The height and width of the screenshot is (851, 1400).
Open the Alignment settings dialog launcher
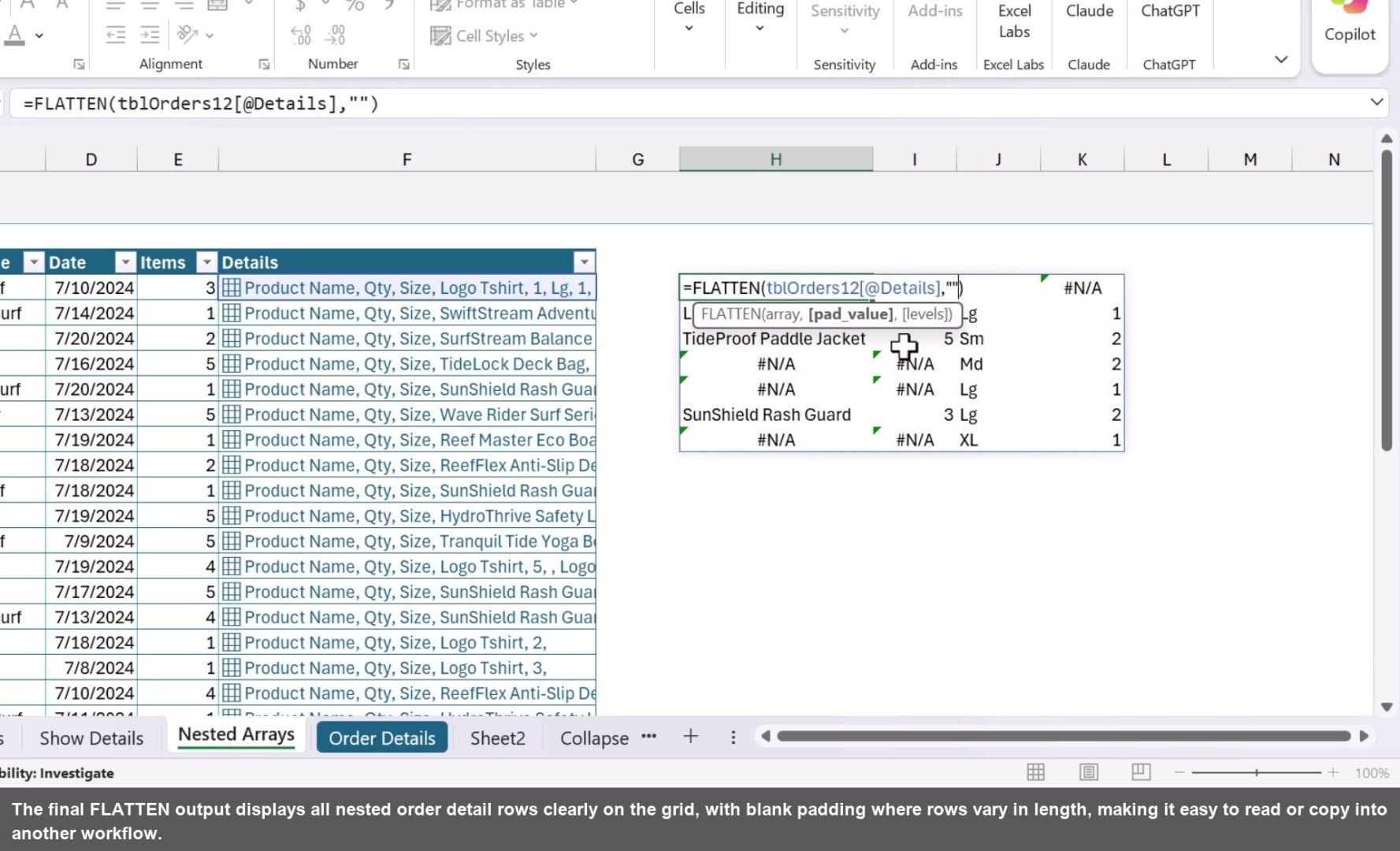(264, 65)
